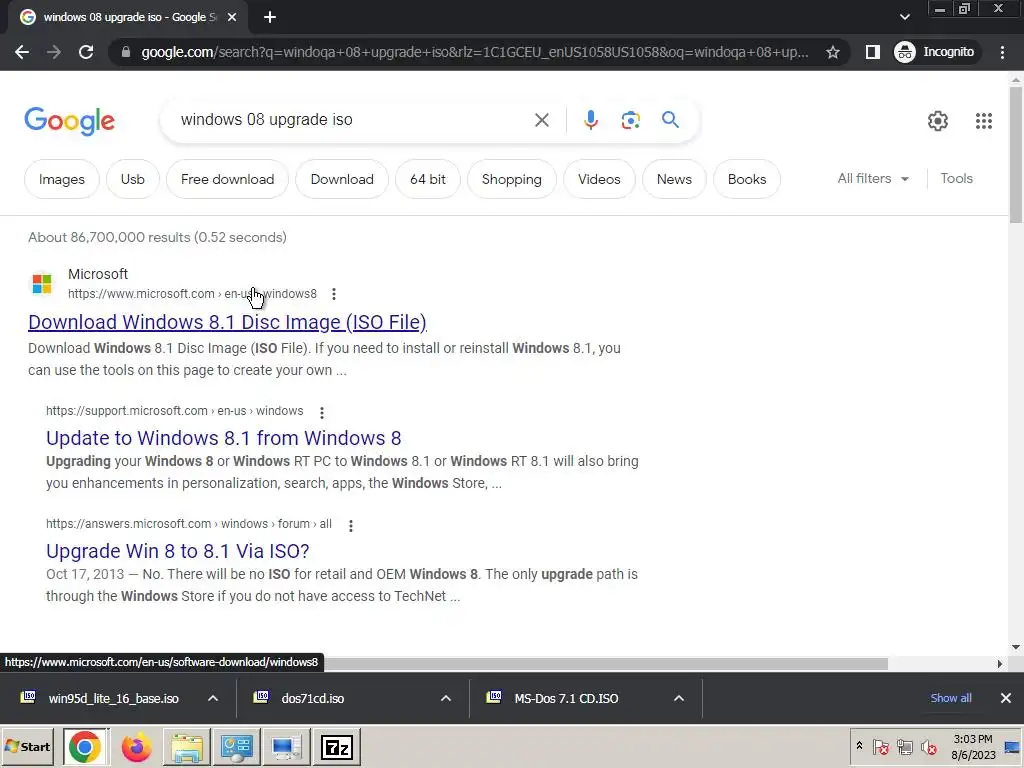The height and width of the screenshot is (768, 1024).
Task: Reload the page with the refresh icon
Action: [86, 52]
